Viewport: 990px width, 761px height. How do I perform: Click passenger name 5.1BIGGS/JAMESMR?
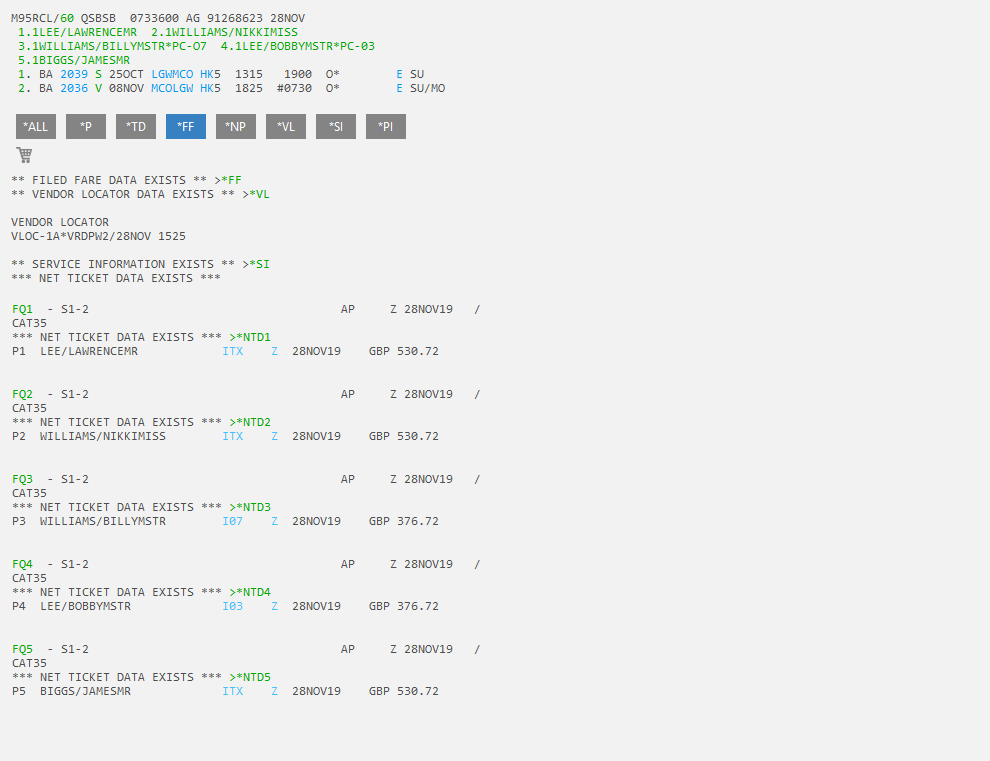[74, 61]
